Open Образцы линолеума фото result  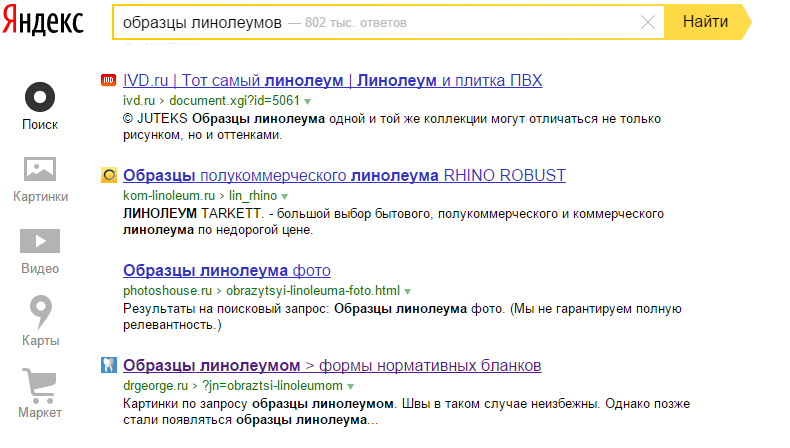coord(227,271)
